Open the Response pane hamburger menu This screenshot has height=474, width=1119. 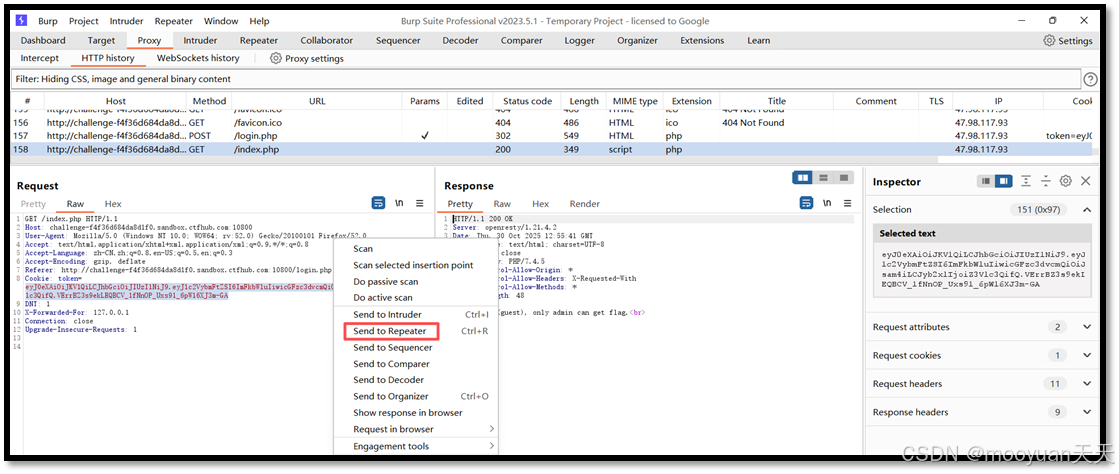coord(847,203)
